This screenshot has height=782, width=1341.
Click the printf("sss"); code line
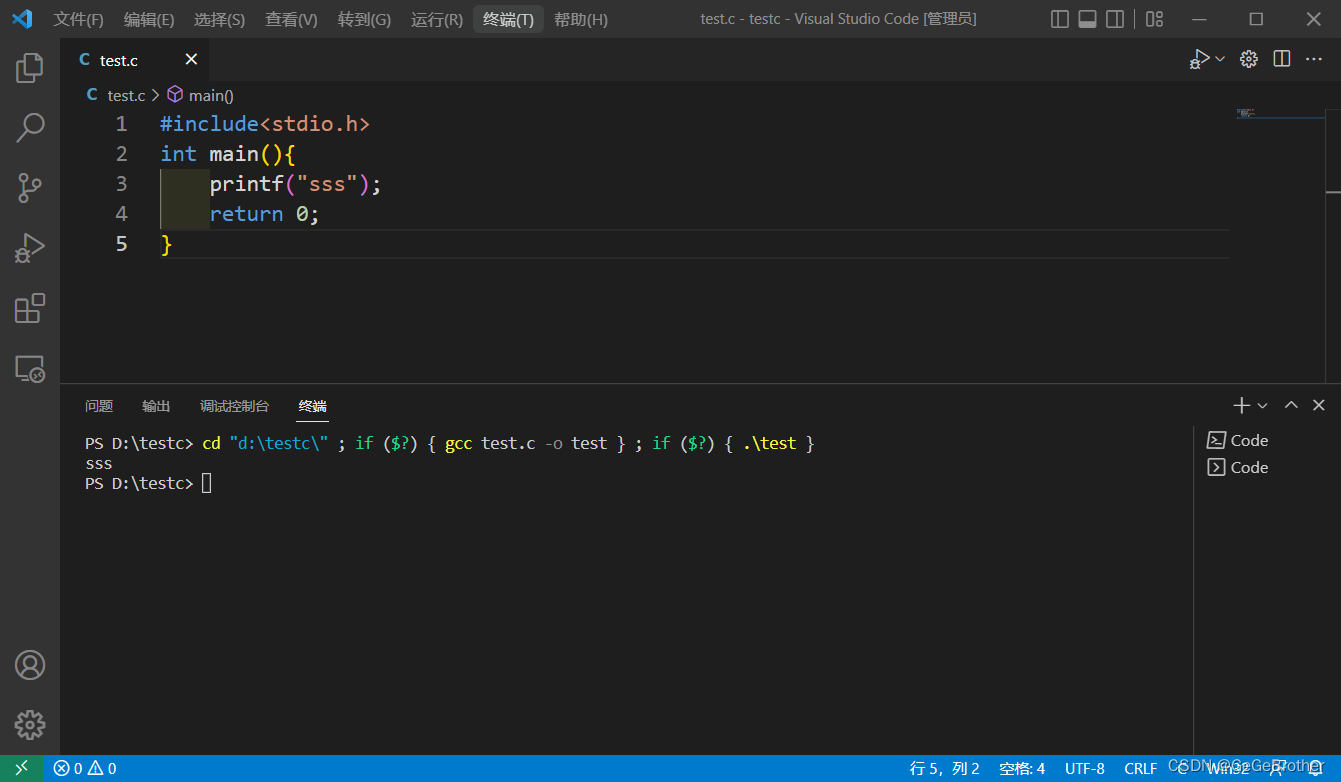[296, 184]
